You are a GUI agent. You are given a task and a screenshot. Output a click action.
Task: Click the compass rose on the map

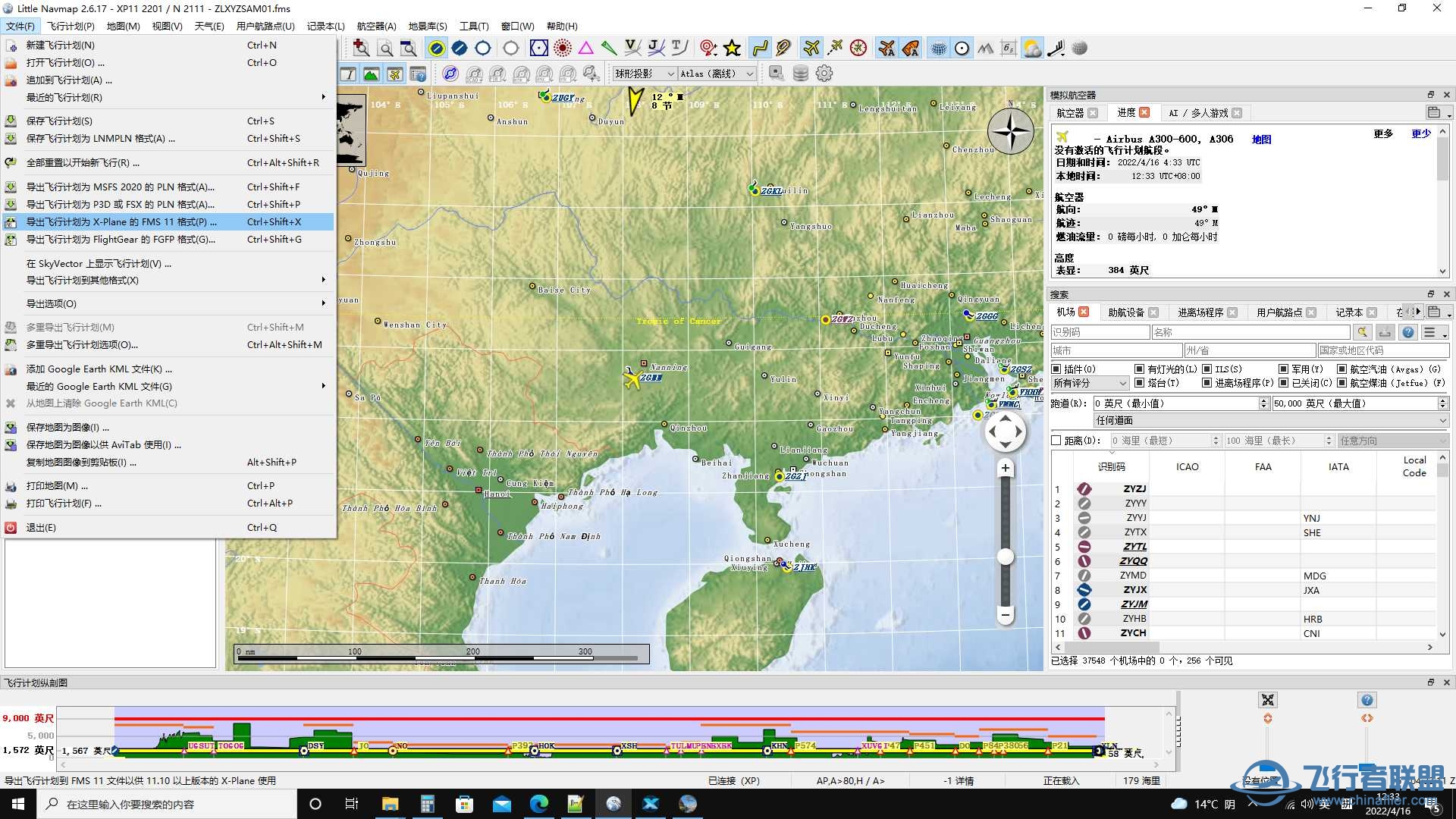coord(1011,131)
